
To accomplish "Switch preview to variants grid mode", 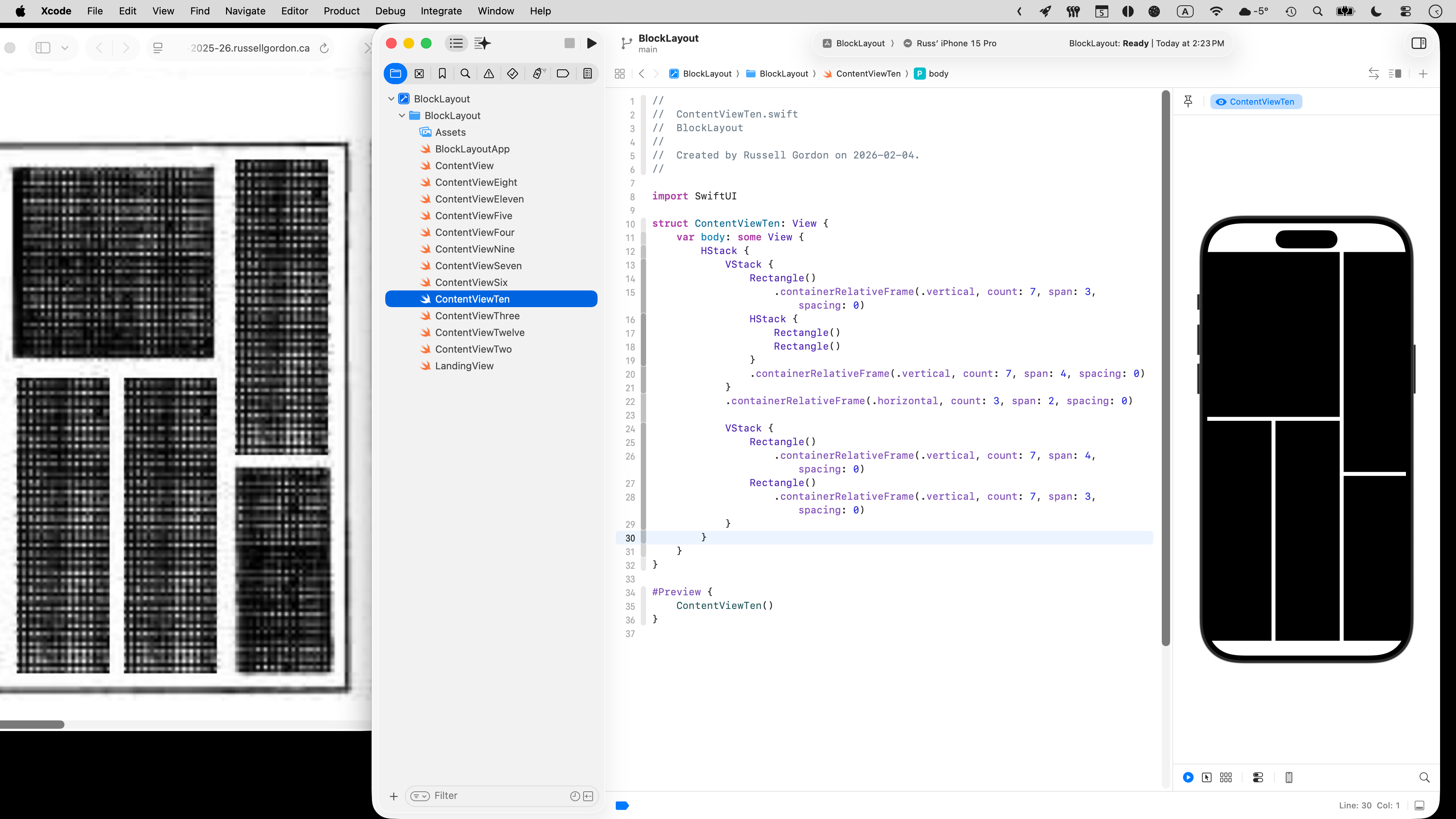I will 1226,777.
